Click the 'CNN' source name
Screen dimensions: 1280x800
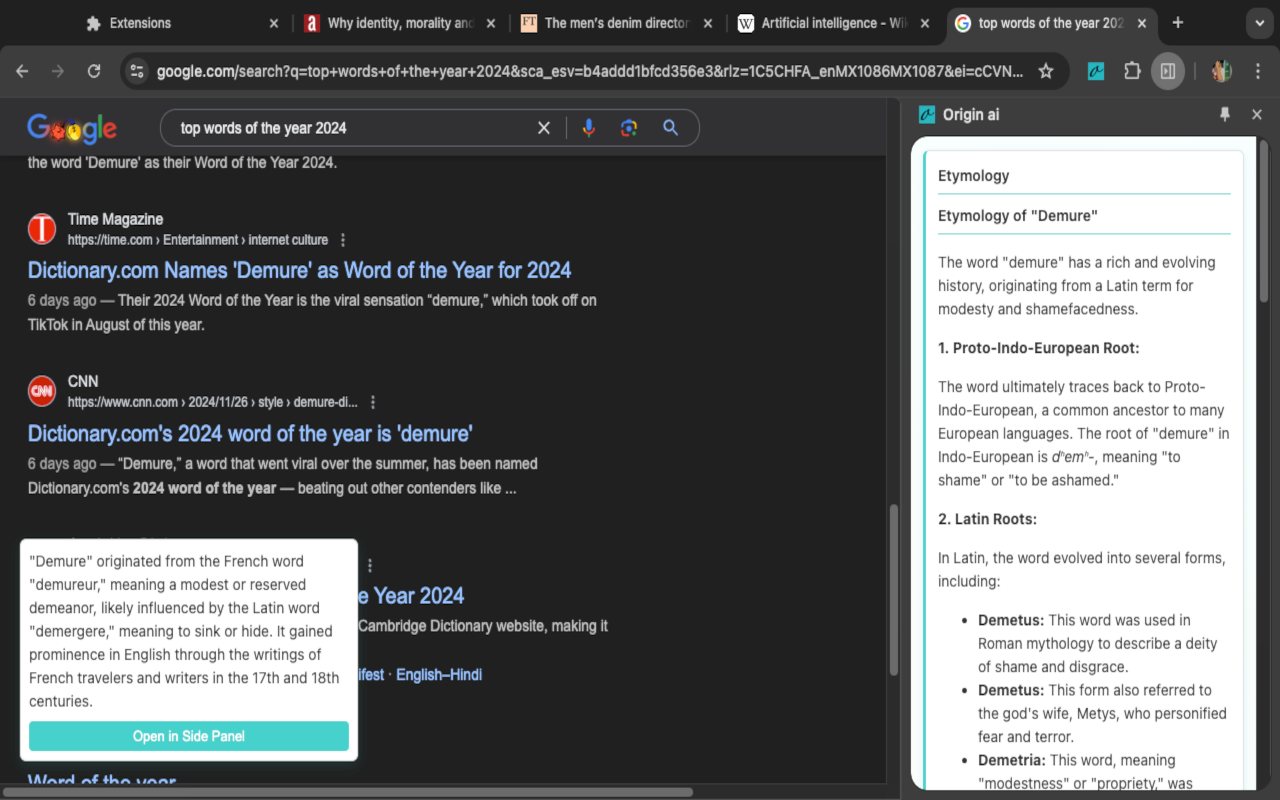pos(83,381)
